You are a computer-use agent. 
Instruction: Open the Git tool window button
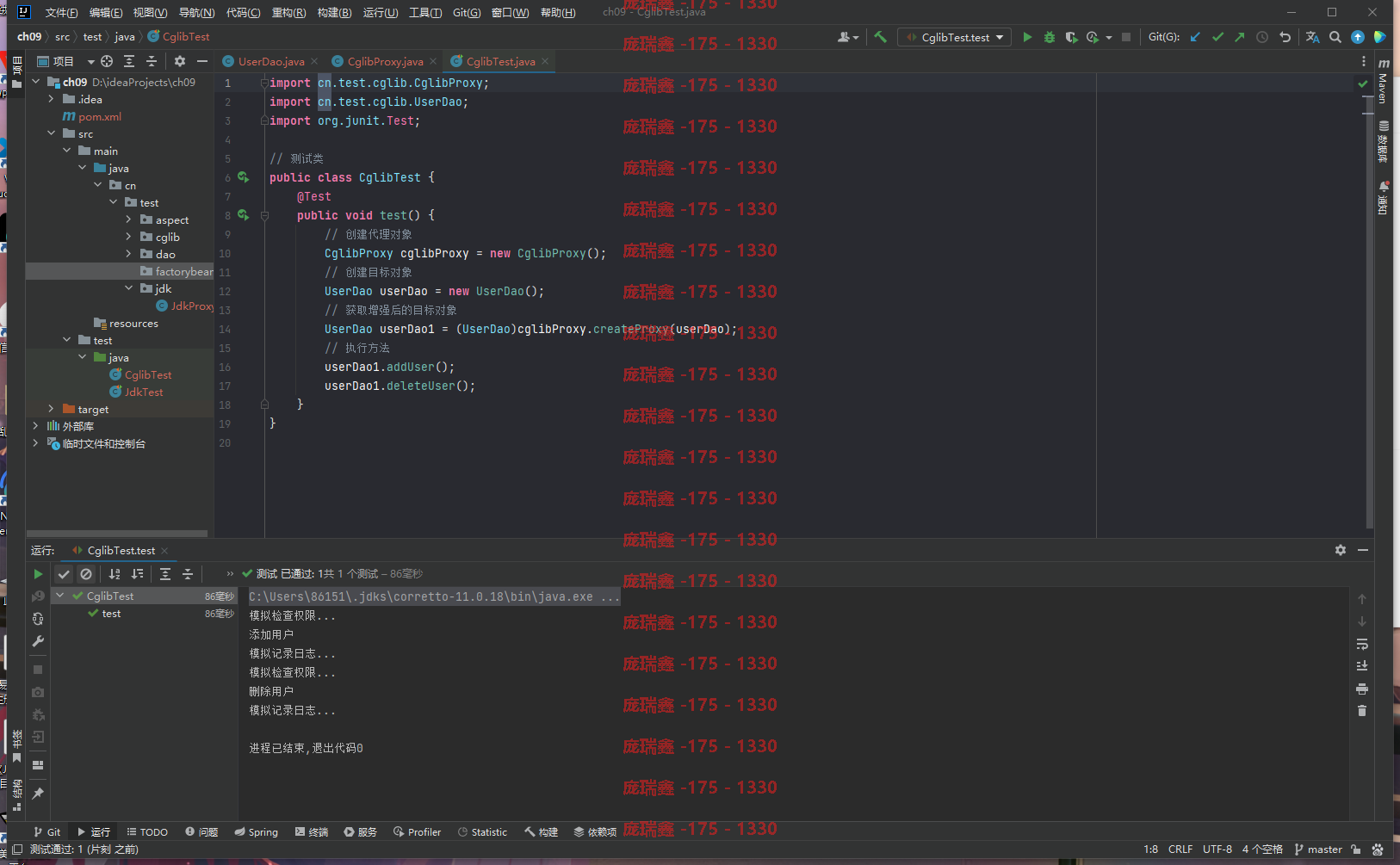pos(47,832)
